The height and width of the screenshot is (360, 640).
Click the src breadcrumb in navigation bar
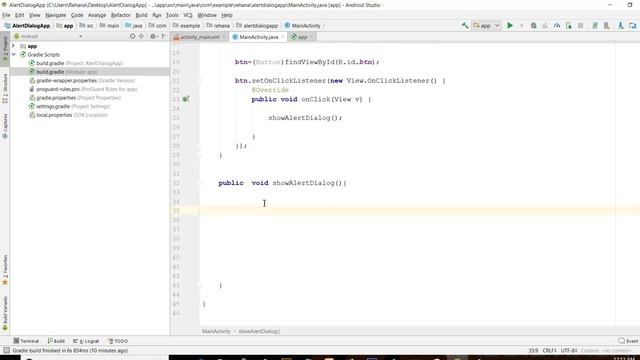(86, 25)
